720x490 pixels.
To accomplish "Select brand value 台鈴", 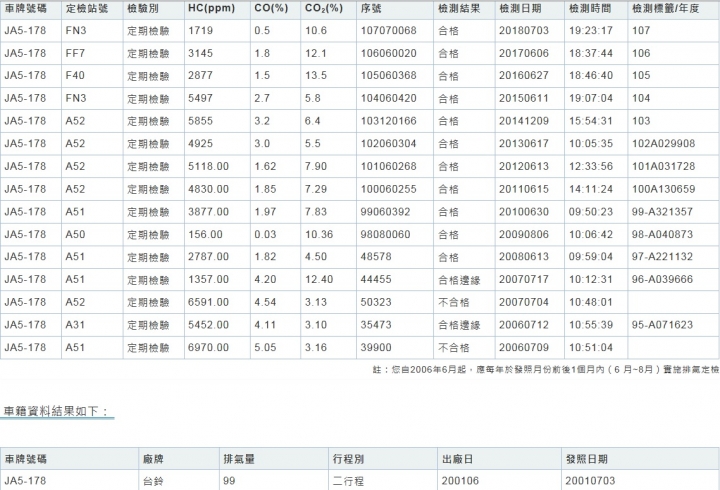I will [x=153, y=481].
